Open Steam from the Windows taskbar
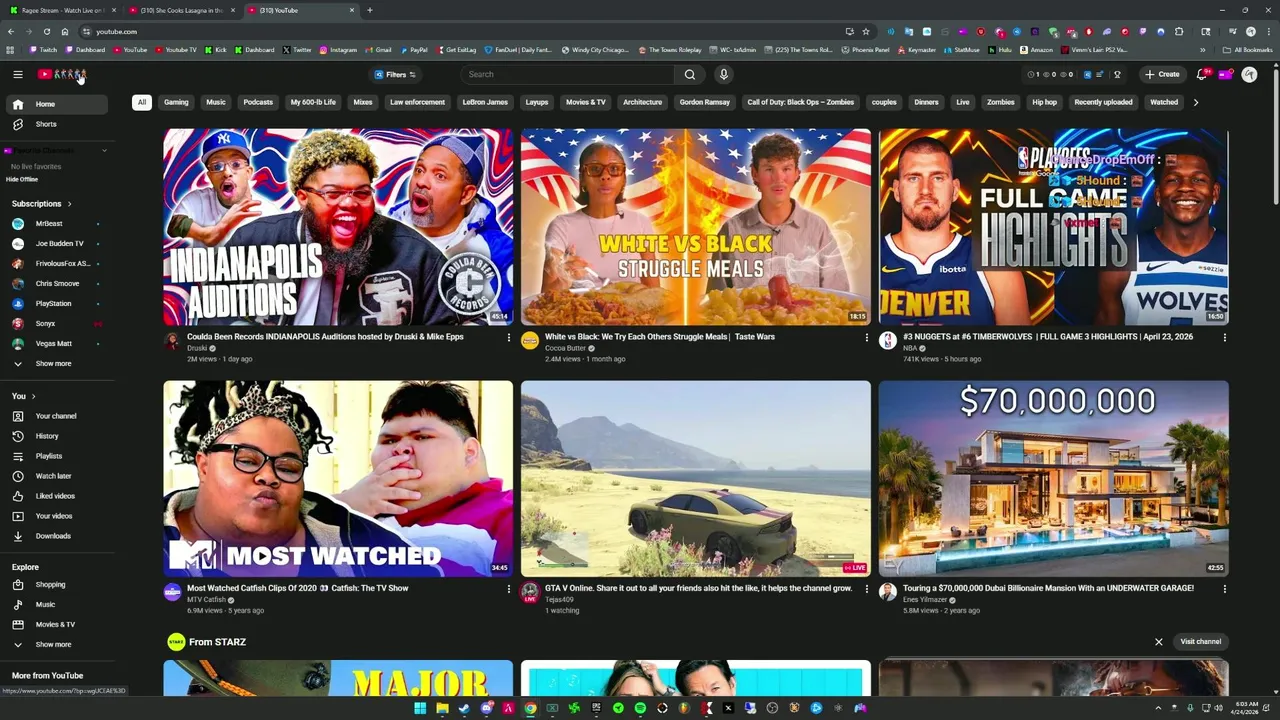1280x720 pixels. point(464,708)
